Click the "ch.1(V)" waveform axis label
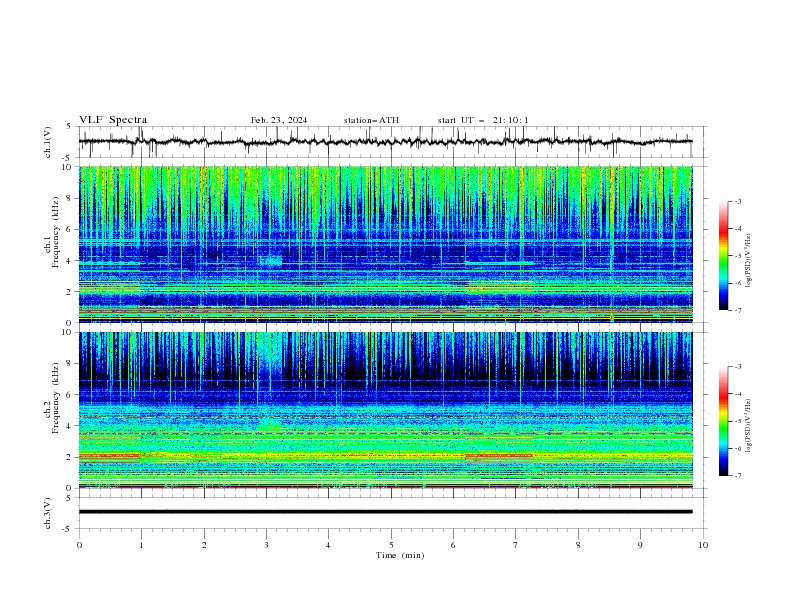 point(48,142)
